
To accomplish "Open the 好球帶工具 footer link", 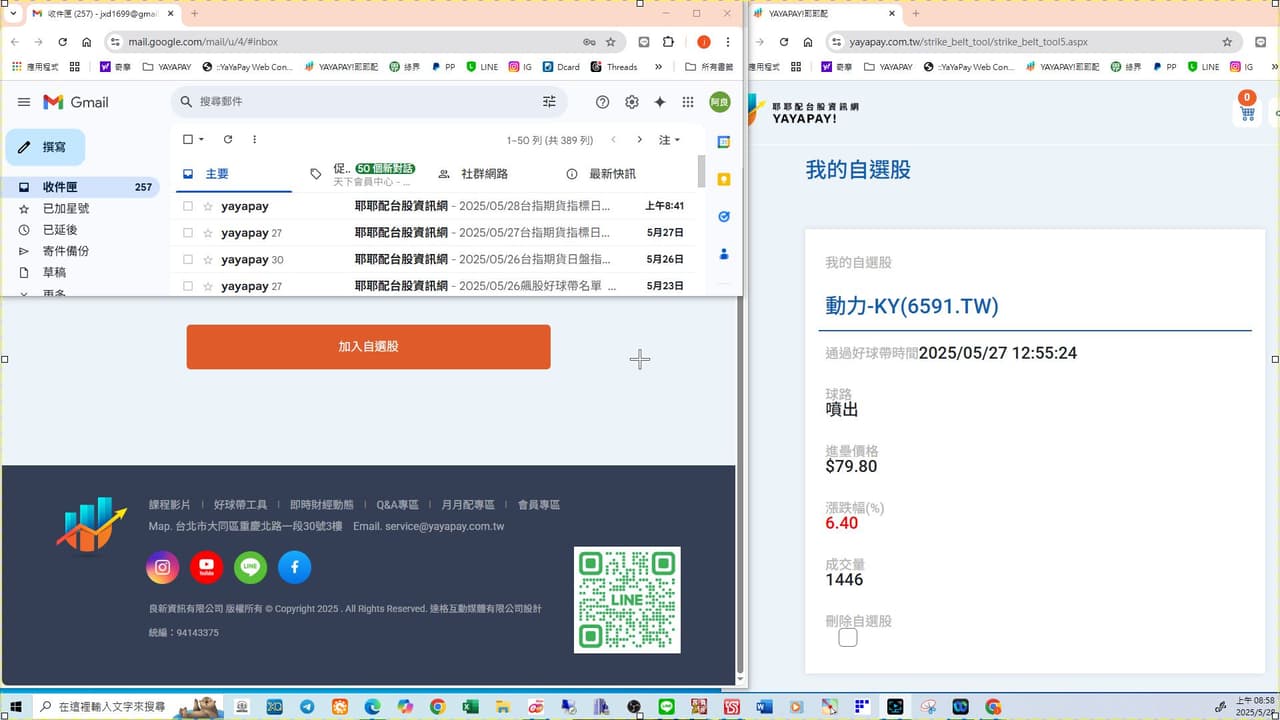I will pos(240,505).
